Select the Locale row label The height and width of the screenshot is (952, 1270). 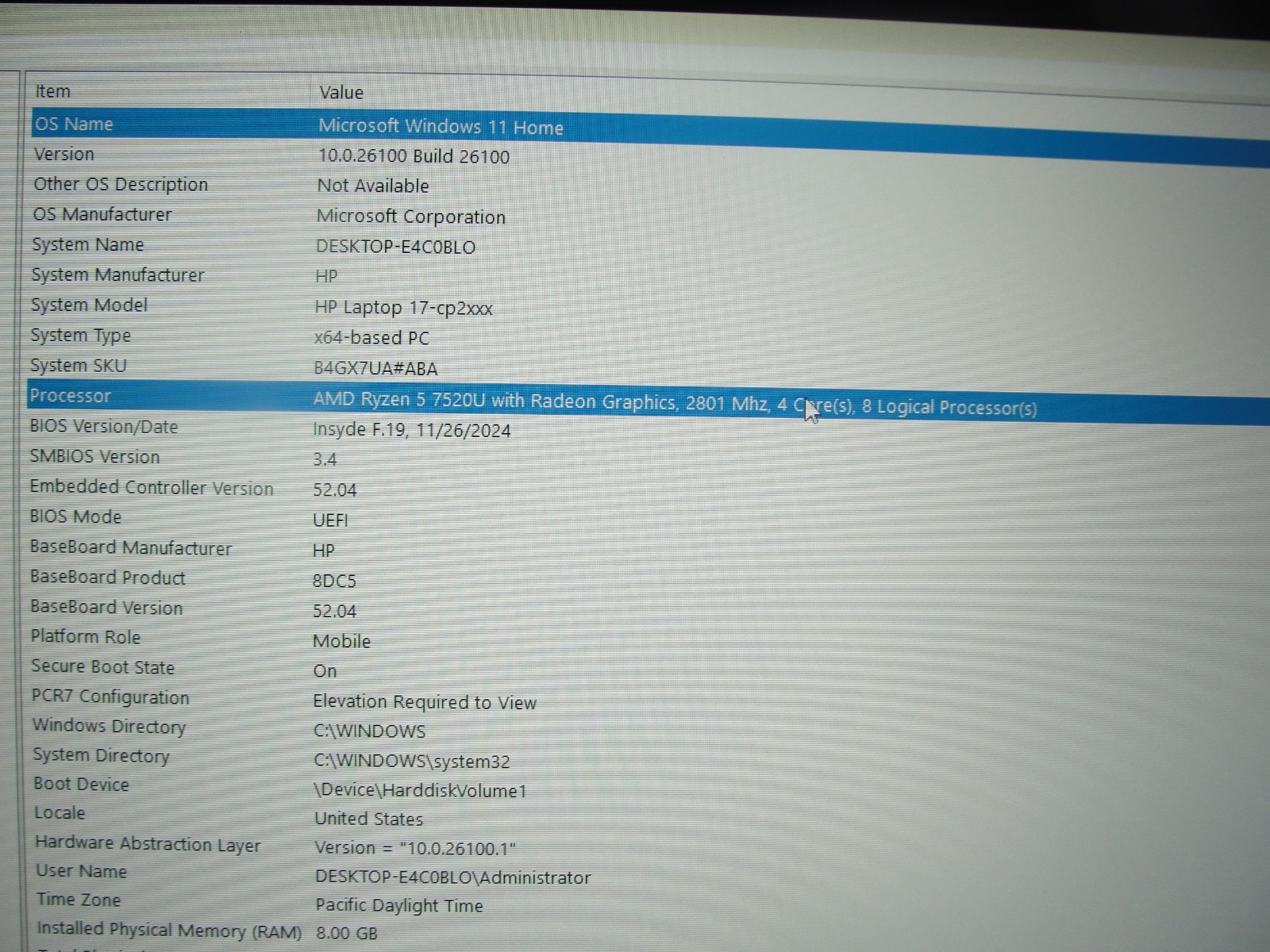(x=60, y=812)
